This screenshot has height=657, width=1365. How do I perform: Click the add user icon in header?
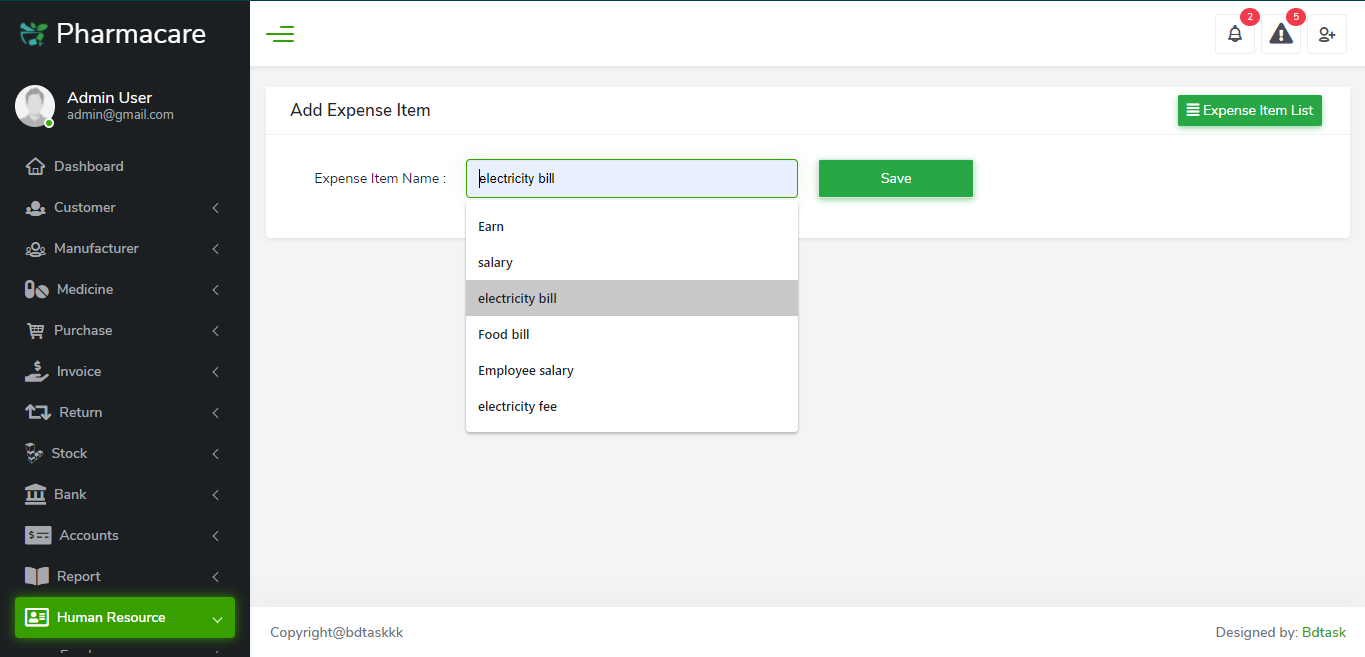[1327, 34]
